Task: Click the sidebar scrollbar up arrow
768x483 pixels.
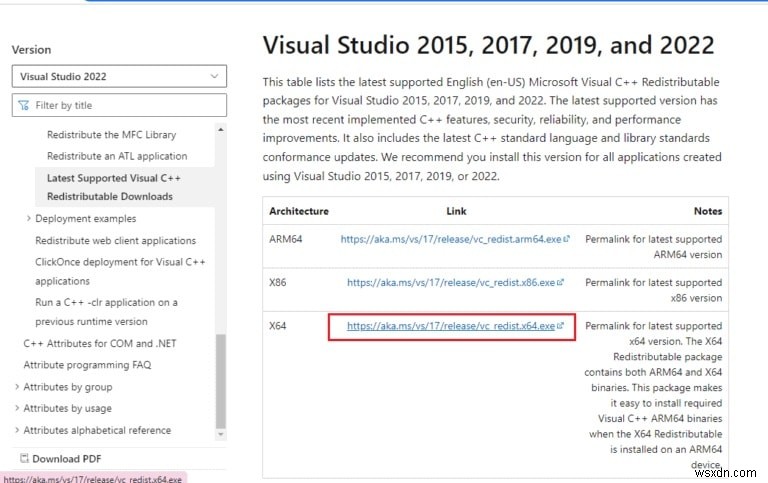Action: [x=221, y=129]
